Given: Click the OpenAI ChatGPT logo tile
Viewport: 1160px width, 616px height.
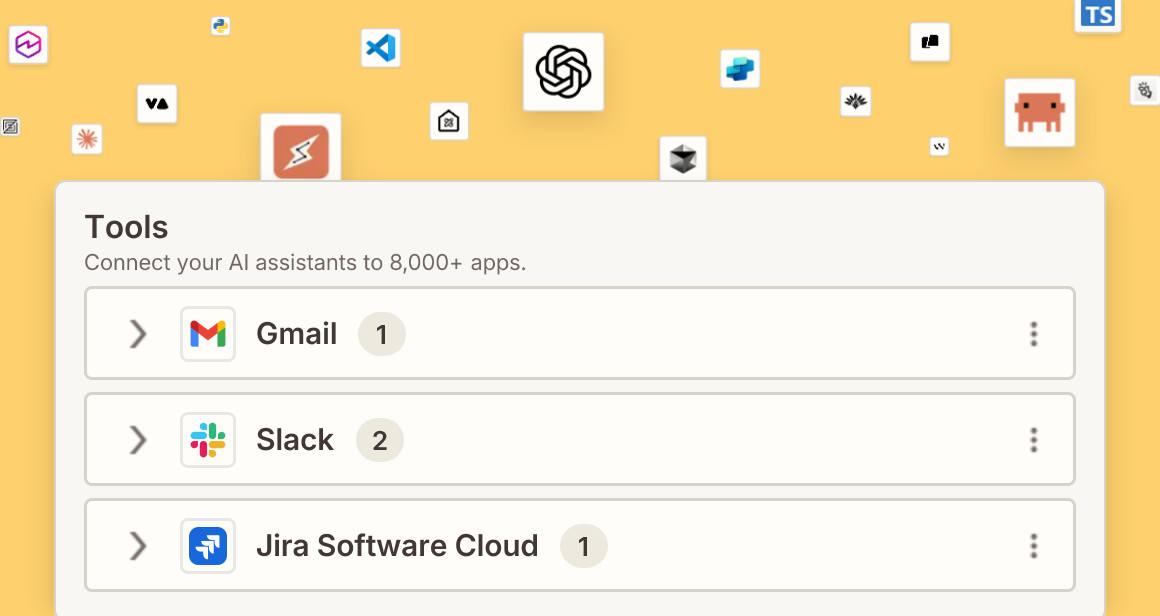Looking at the screenshot, I should [x=563, y=72].
